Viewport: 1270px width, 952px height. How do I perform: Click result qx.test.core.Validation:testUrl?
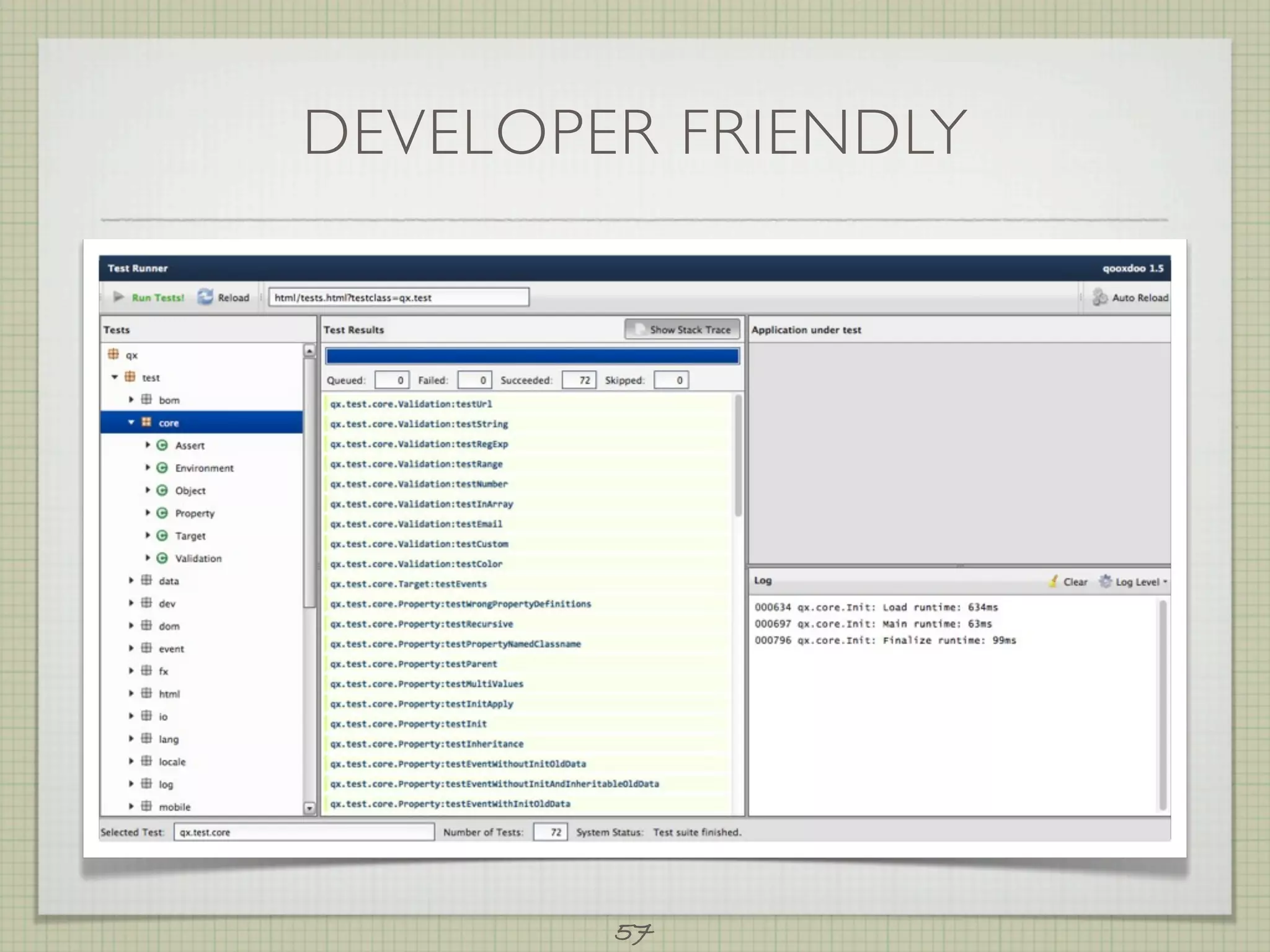pyautogui.click(x=411, y=404)
